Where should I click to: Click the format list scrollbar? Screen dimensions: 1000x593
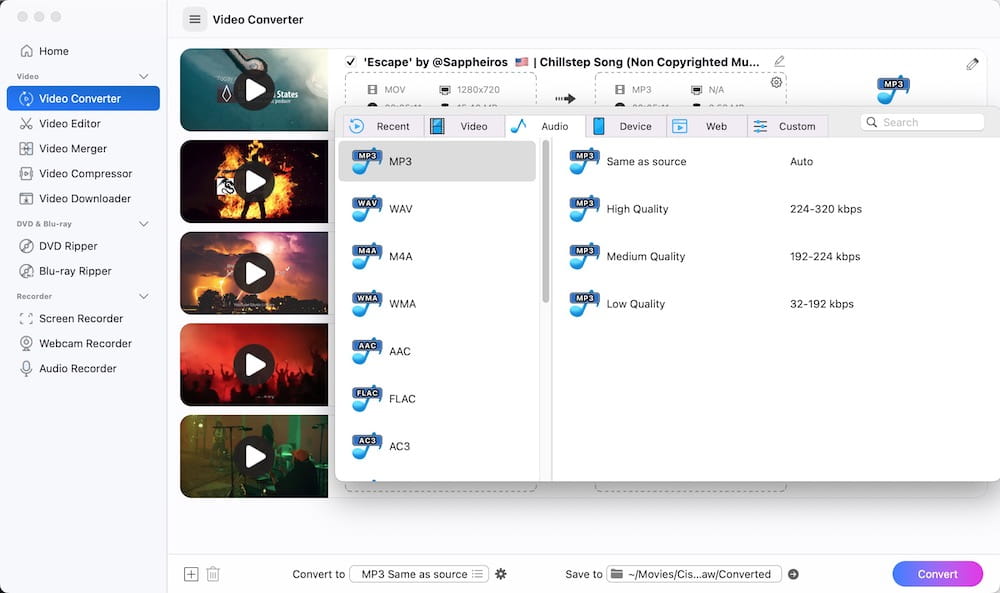[x=545, y=221]
